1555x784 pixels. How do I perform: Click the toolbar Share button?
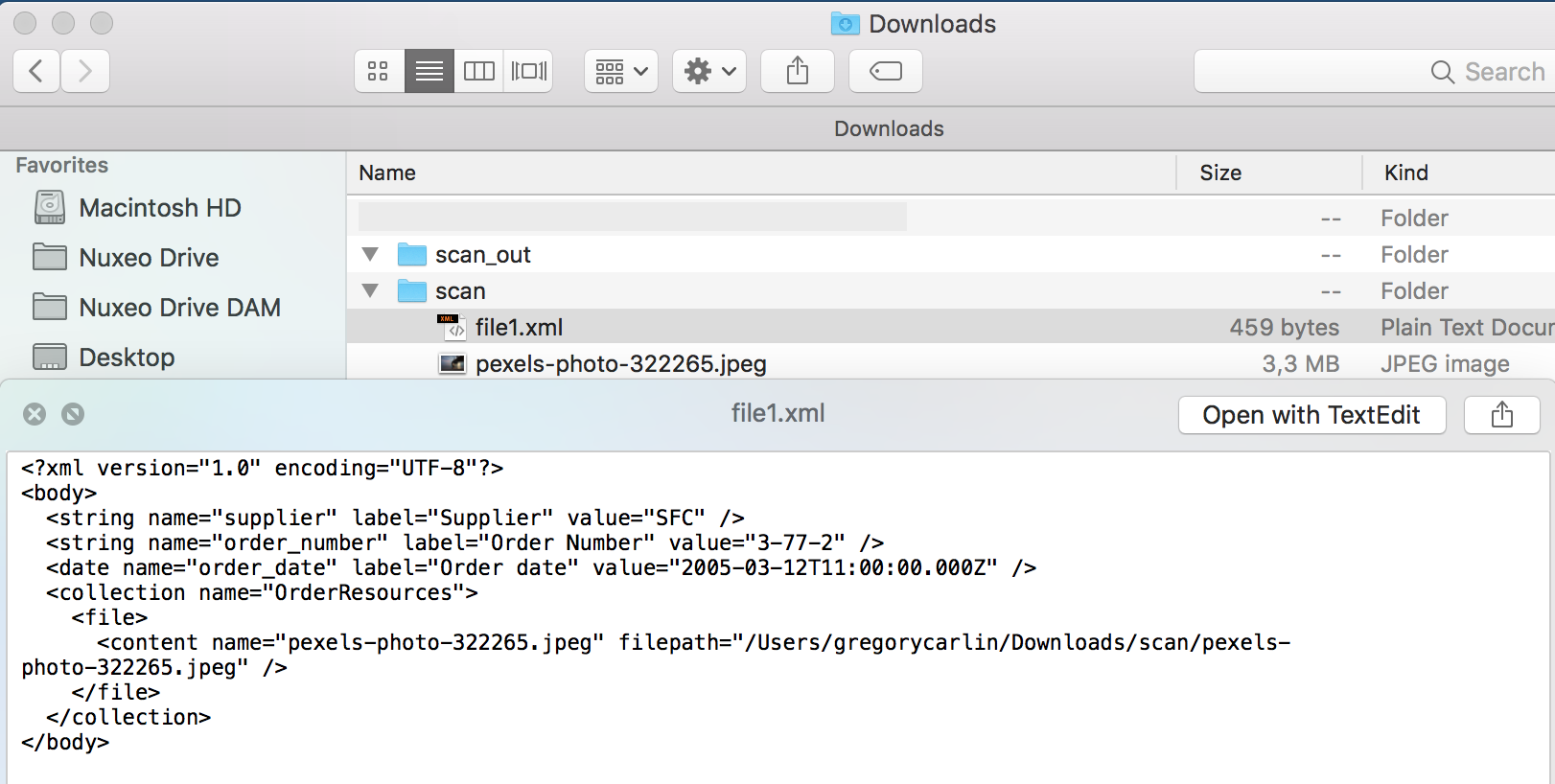point(798,71)
